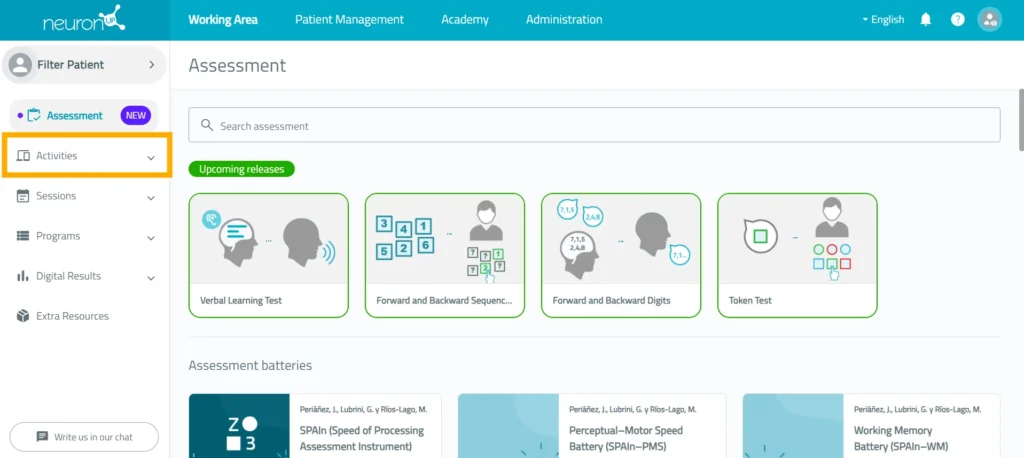
Task: Switch to Working Area tab
Action: pyautogui.click(x=223, y=20)
